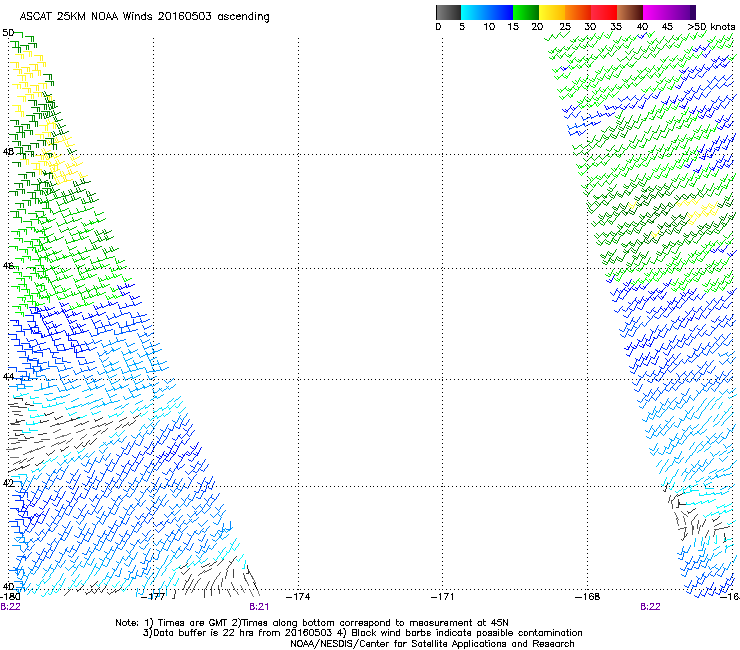The height and width of the screenshot is (650, 740).
Task: Click the '30' label under the color bar
Action: tap(590, 27)
